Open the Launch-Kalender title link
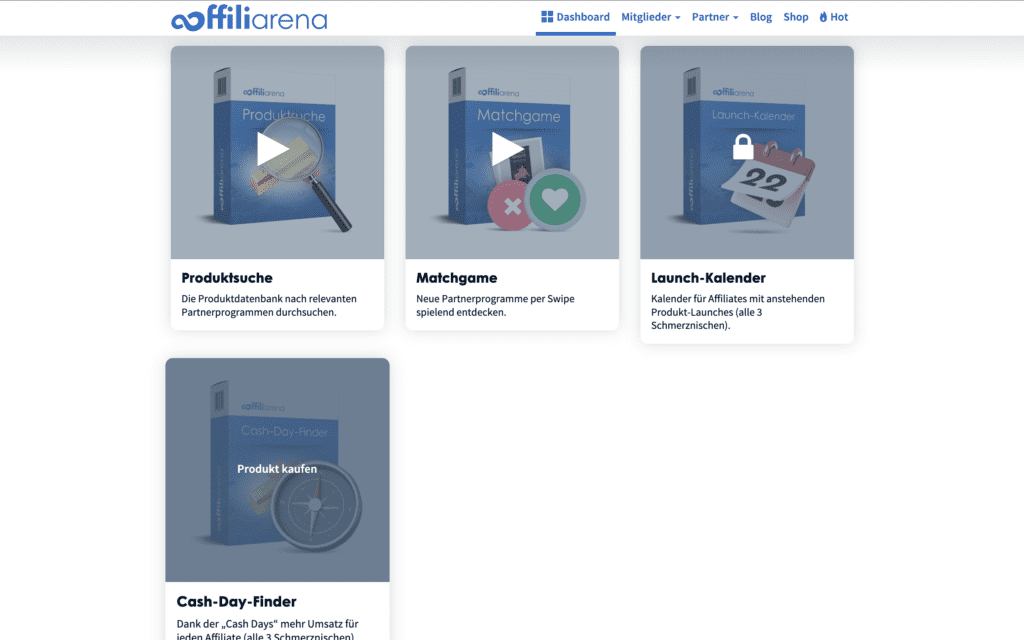Viewport: 1024px width, 640px height. click(x=708, y=278)
